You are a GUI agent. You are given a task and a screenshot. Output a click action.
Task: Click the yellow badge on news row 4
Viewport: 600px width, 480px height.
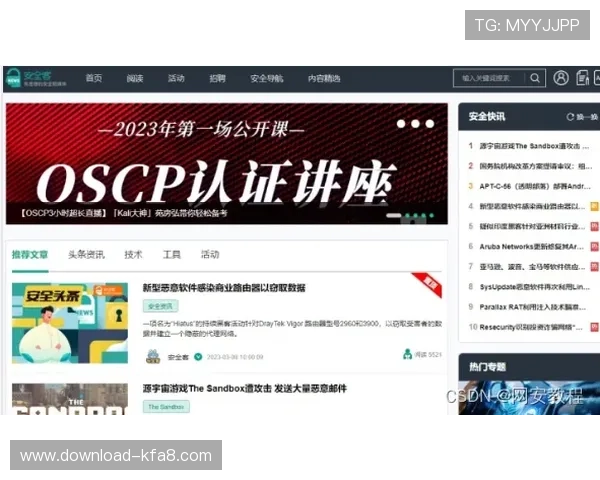594,206
